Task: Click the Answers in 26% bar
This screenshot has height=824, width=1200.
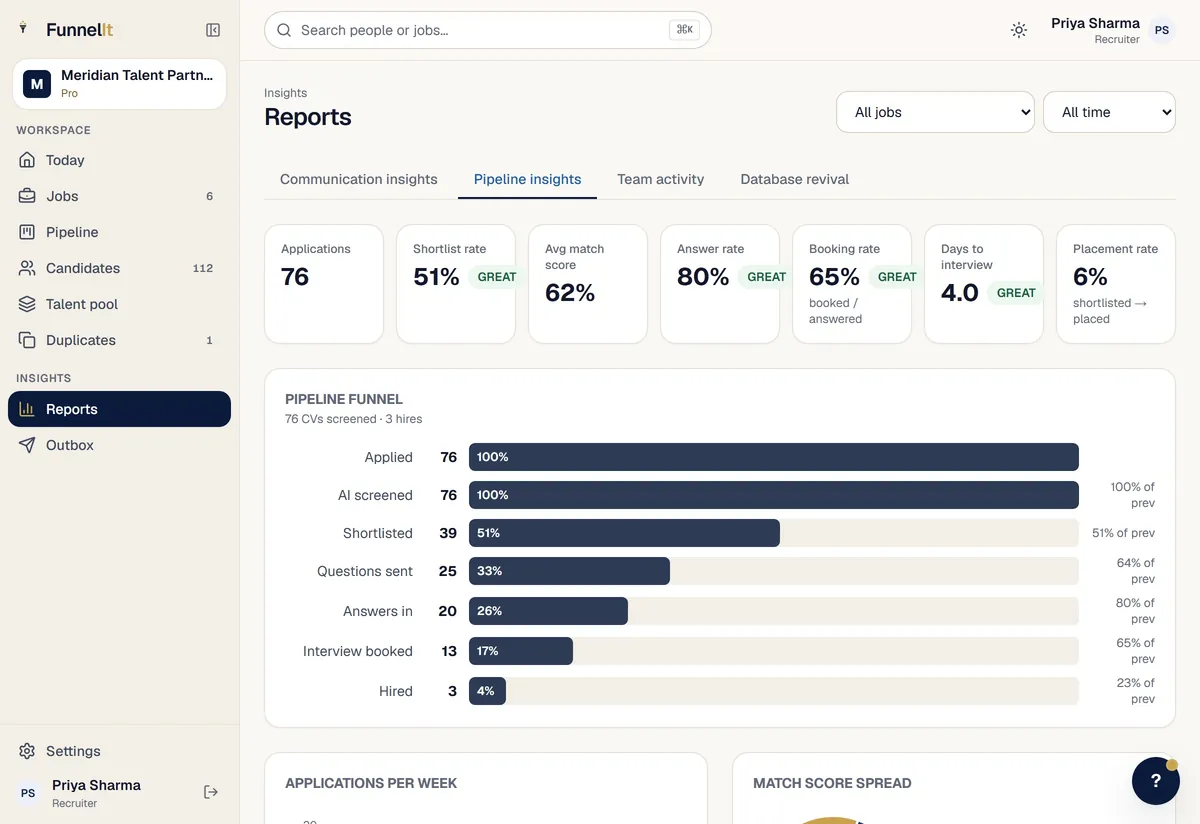Action: click(x=548, y=611)
